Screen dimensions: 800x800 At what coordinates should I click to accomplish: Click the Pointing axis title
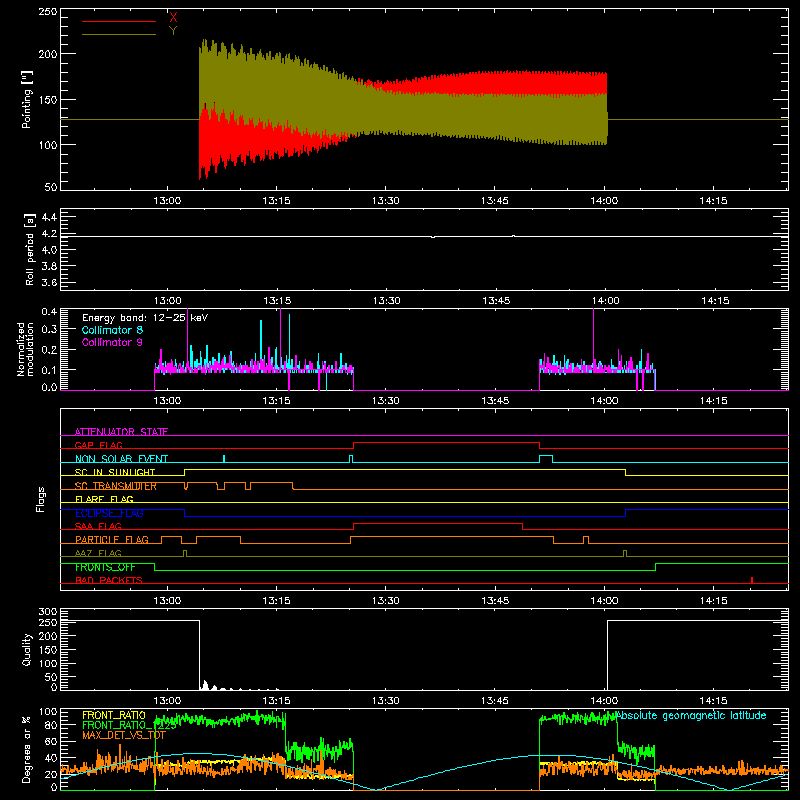[x=27, y=99]
